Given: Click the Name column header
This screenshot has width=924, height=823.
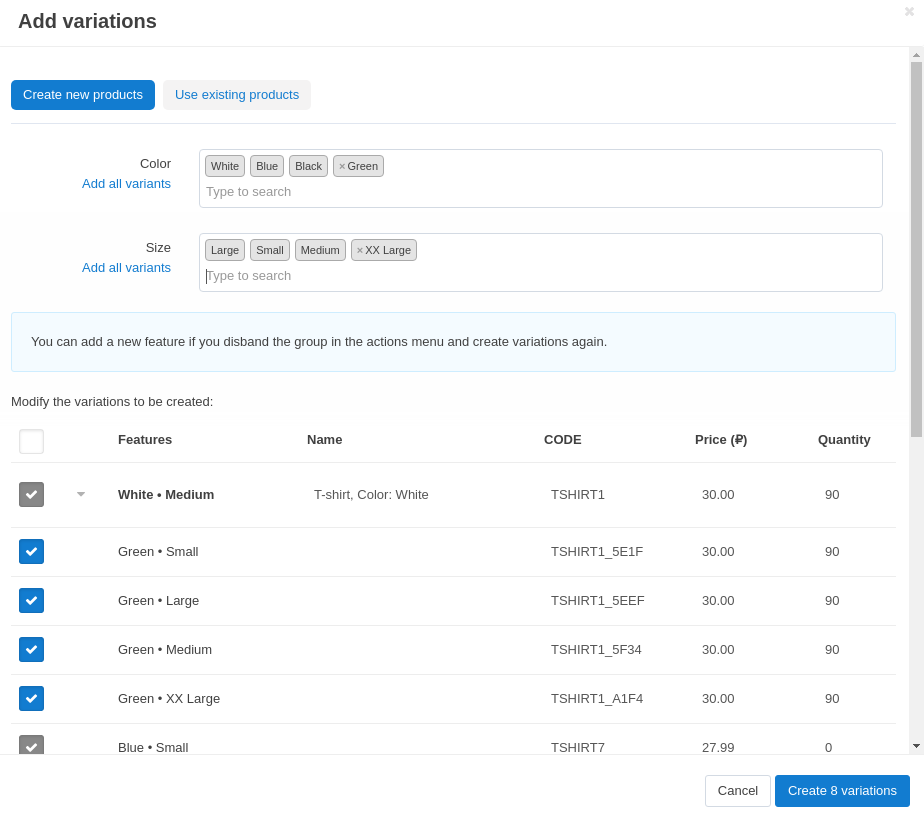Looking at the screenshot, I should pos(325,440).
